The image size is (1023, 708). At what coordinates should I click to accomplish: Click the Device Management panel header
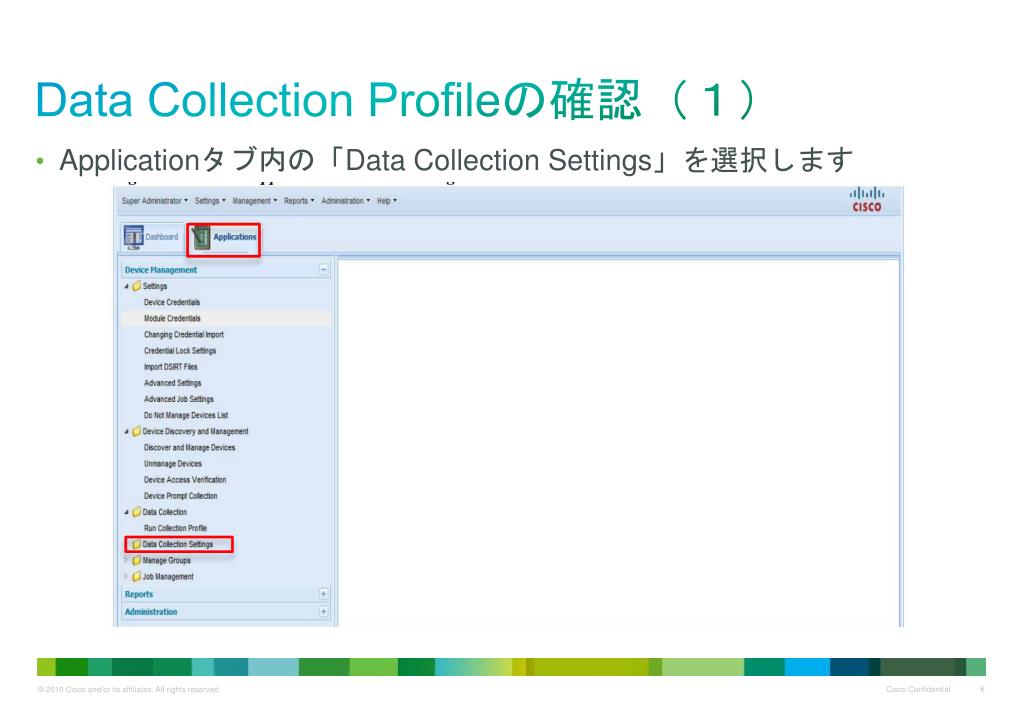[226, 269]
